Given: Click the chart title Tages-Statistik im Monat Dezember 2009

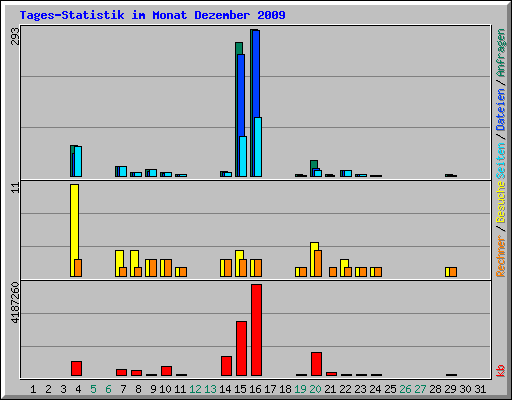Looking at the screenshot, I should (152, 15).
